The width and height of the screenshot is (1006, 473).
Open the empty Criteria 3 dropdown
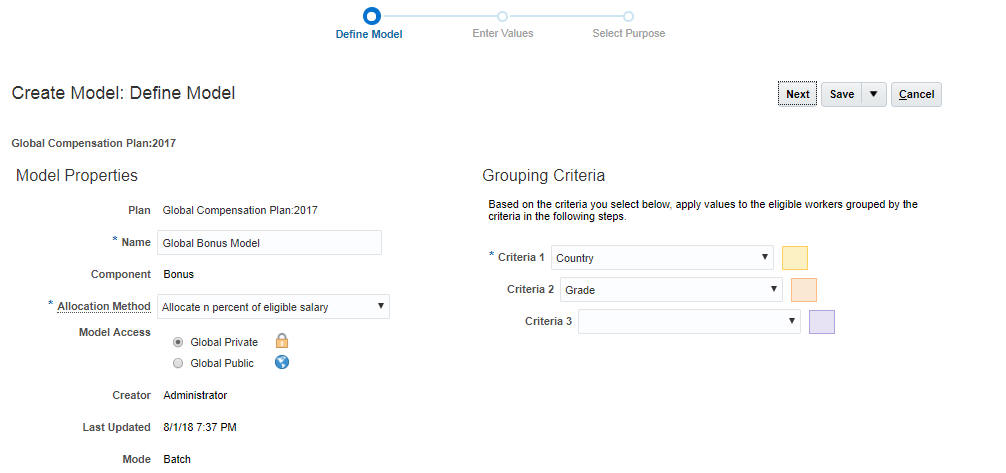[x=689, y=322]
